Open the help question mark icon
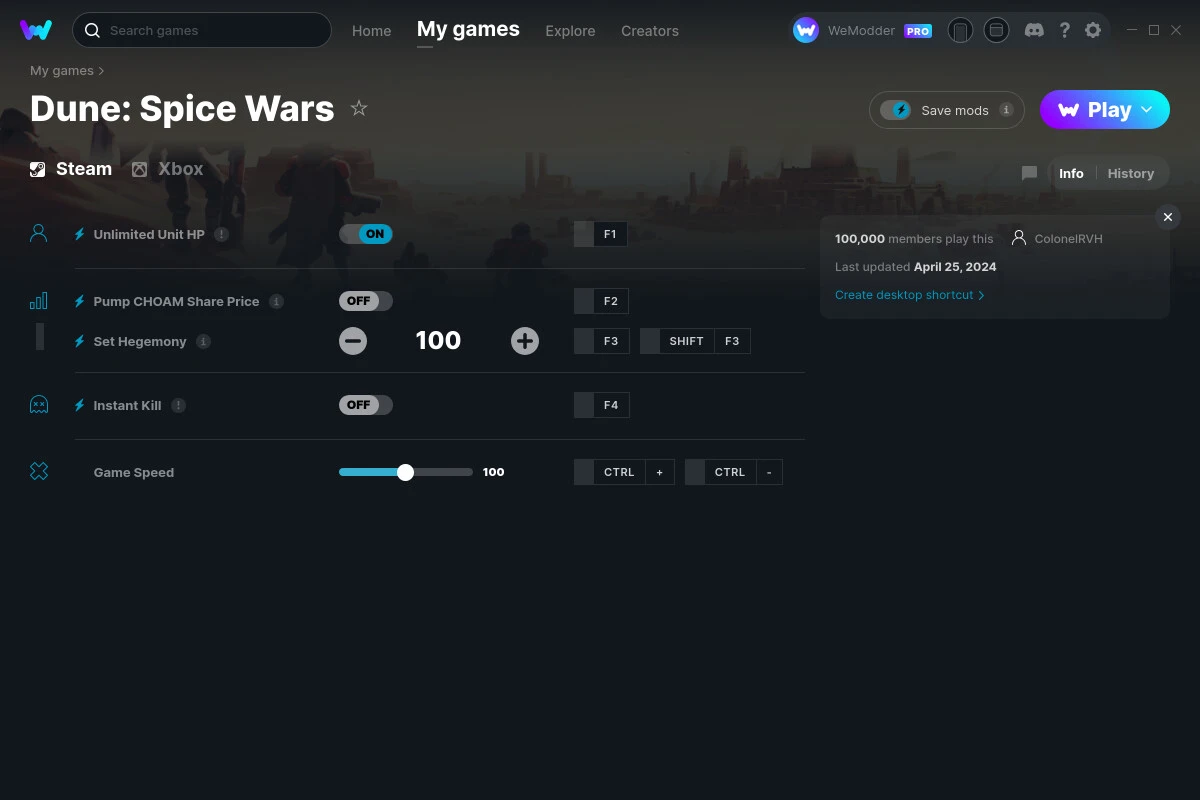This screenshot has width=1200, height=800. coord(1064,30)
